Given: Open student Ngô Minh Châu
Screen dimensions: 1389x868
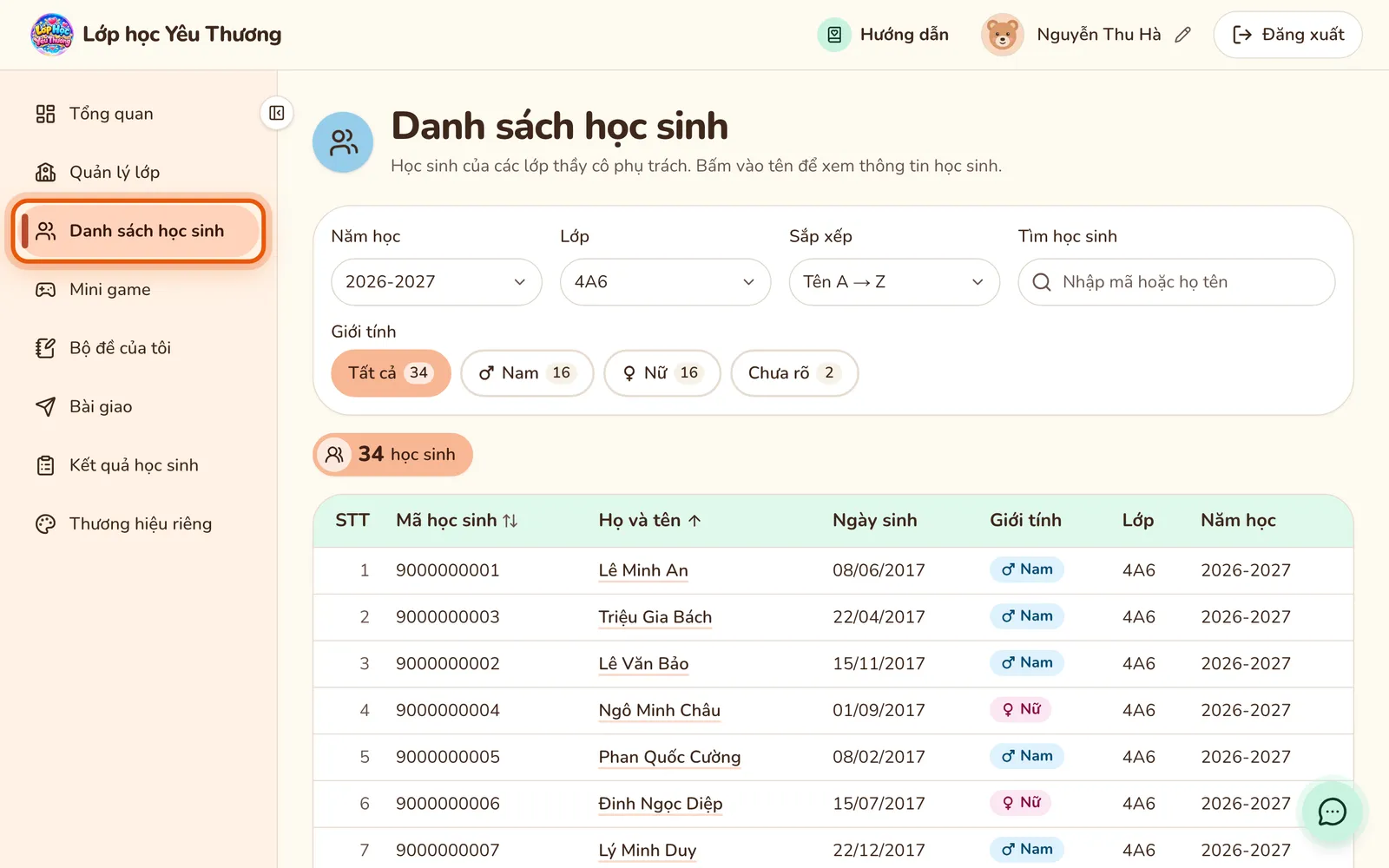Looking at the screenshot, I should 660,711.
